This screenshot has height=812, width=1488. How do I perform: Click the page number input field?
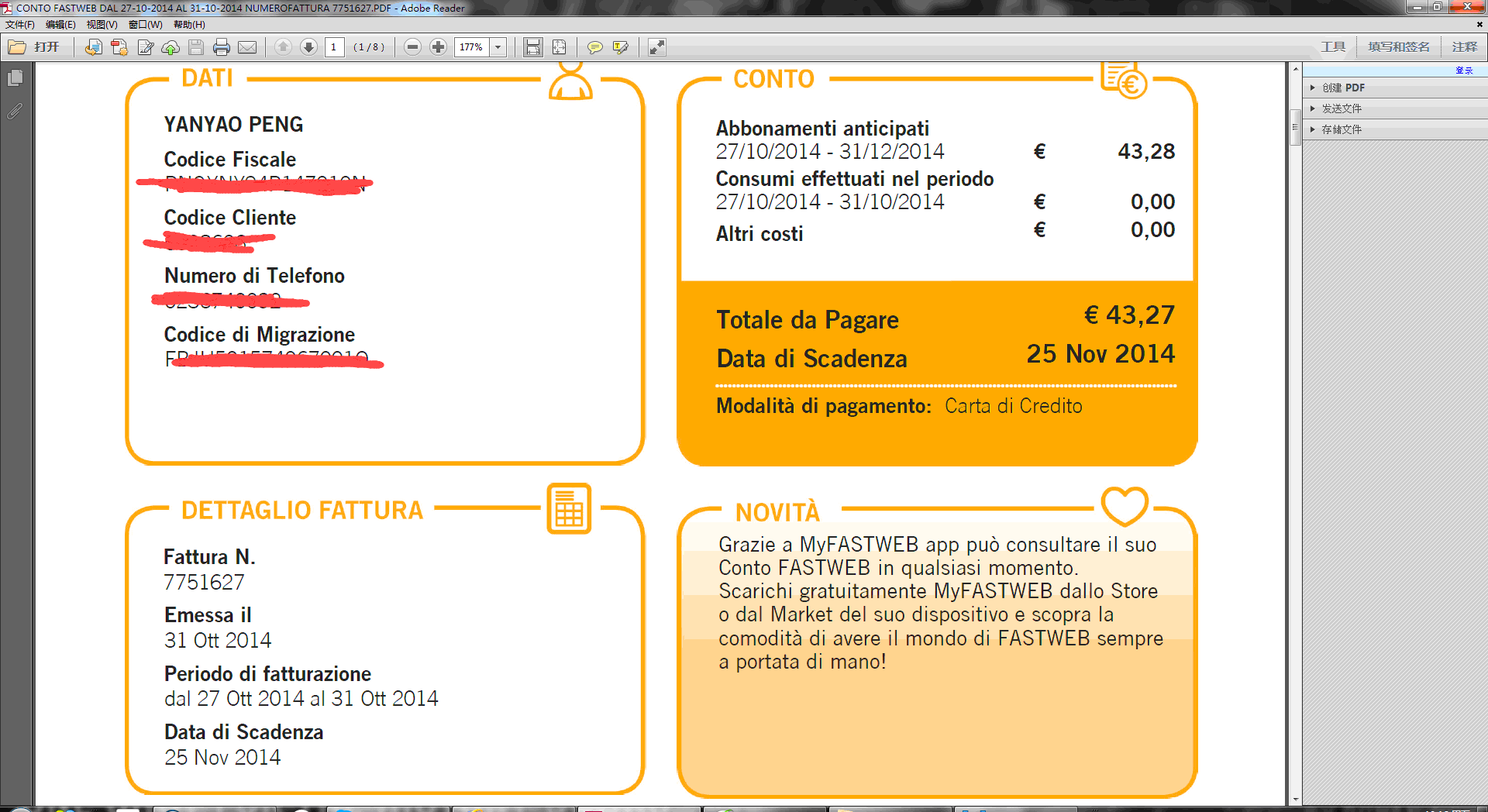(334, 47)
